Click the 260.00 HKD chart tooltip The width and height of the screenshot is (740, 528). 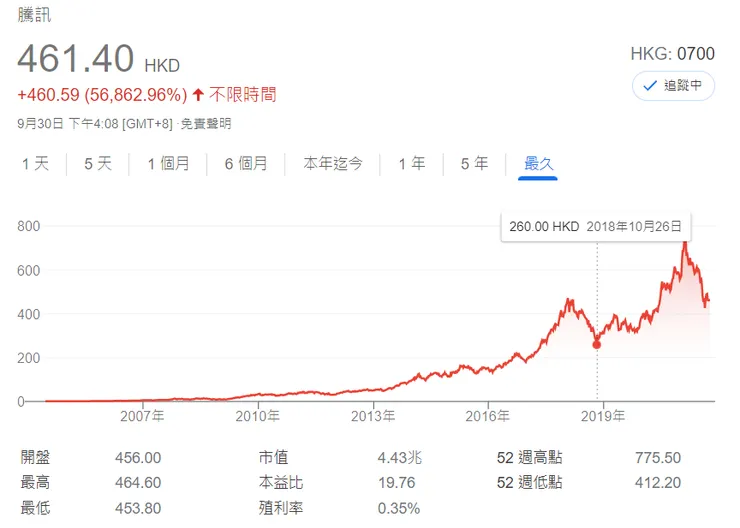(x=596, y=227)
